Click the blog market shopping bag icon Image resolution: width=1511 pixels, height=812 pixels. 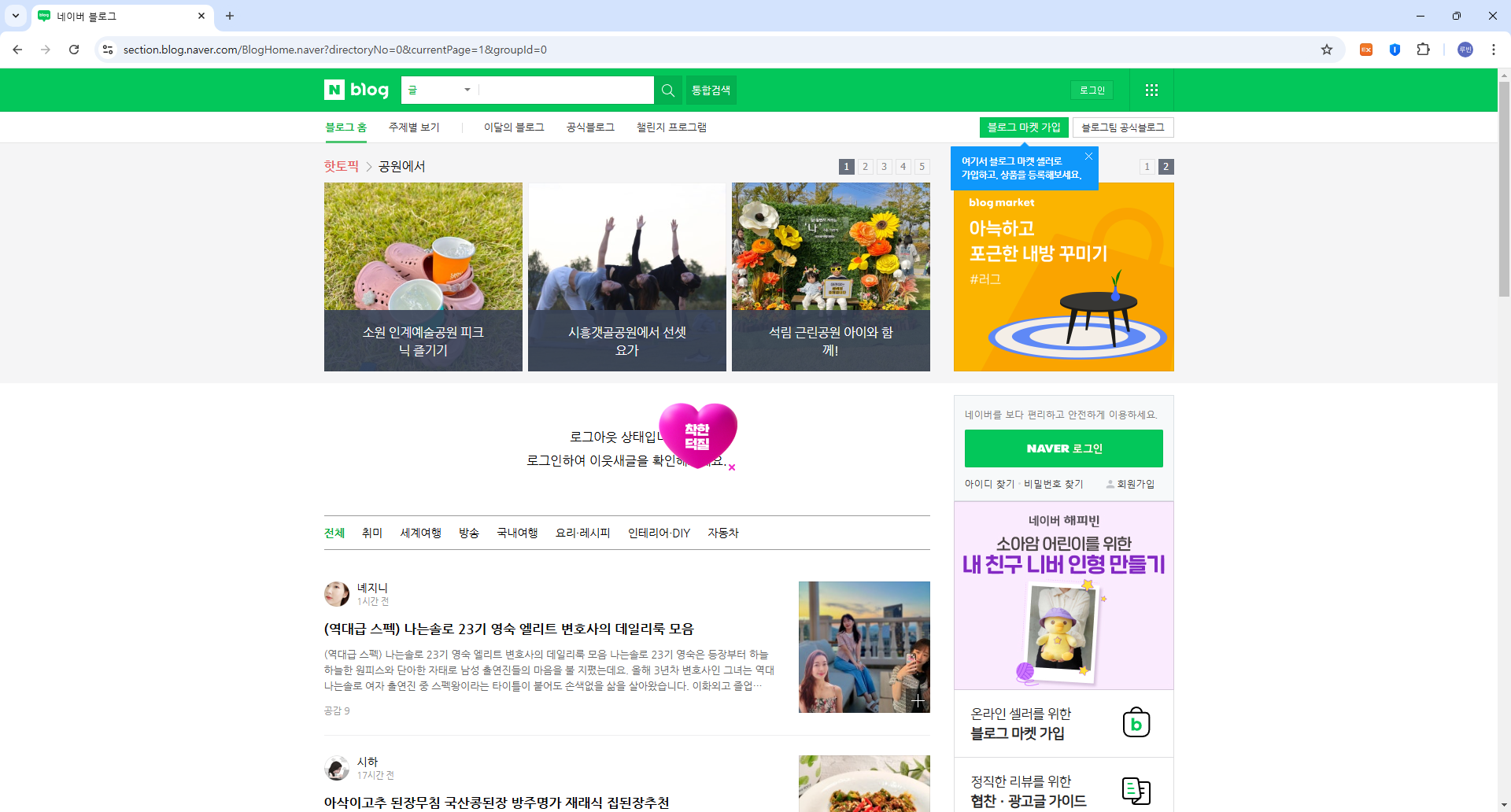tap(1136, 722)
